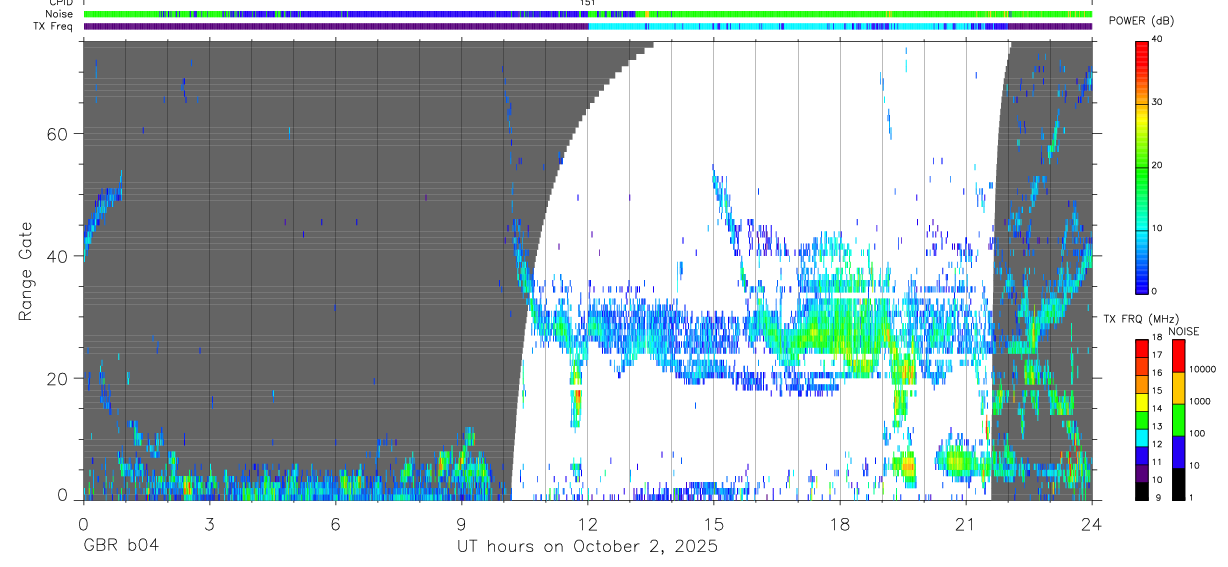Screen dimensions: 1228x567
Task: Click the '11' label in TX FRQ legend
Action: point(1157,463)
